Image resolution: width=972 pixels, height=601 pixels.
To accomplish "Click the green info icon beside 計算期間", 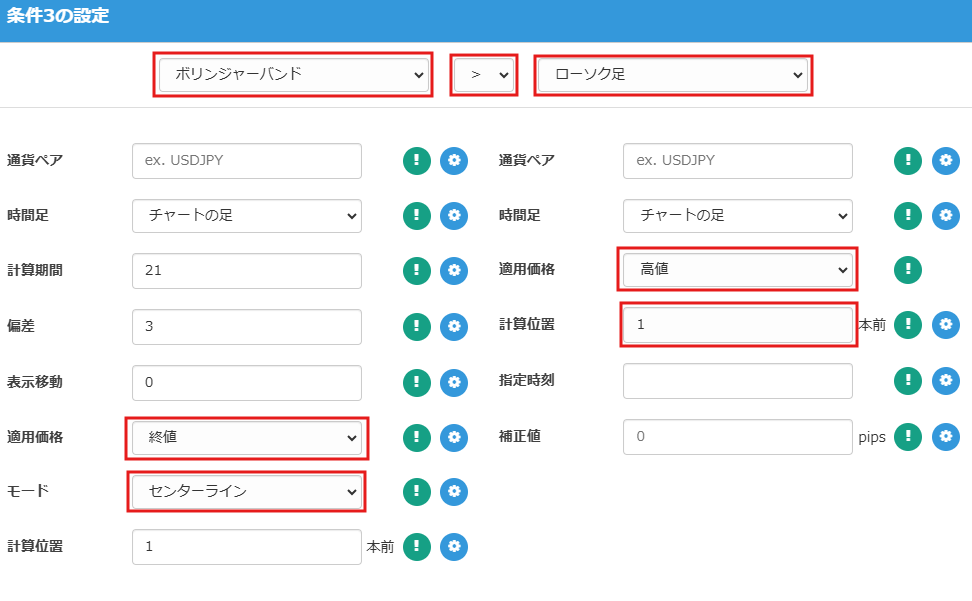I will click(x=417, y=270).
